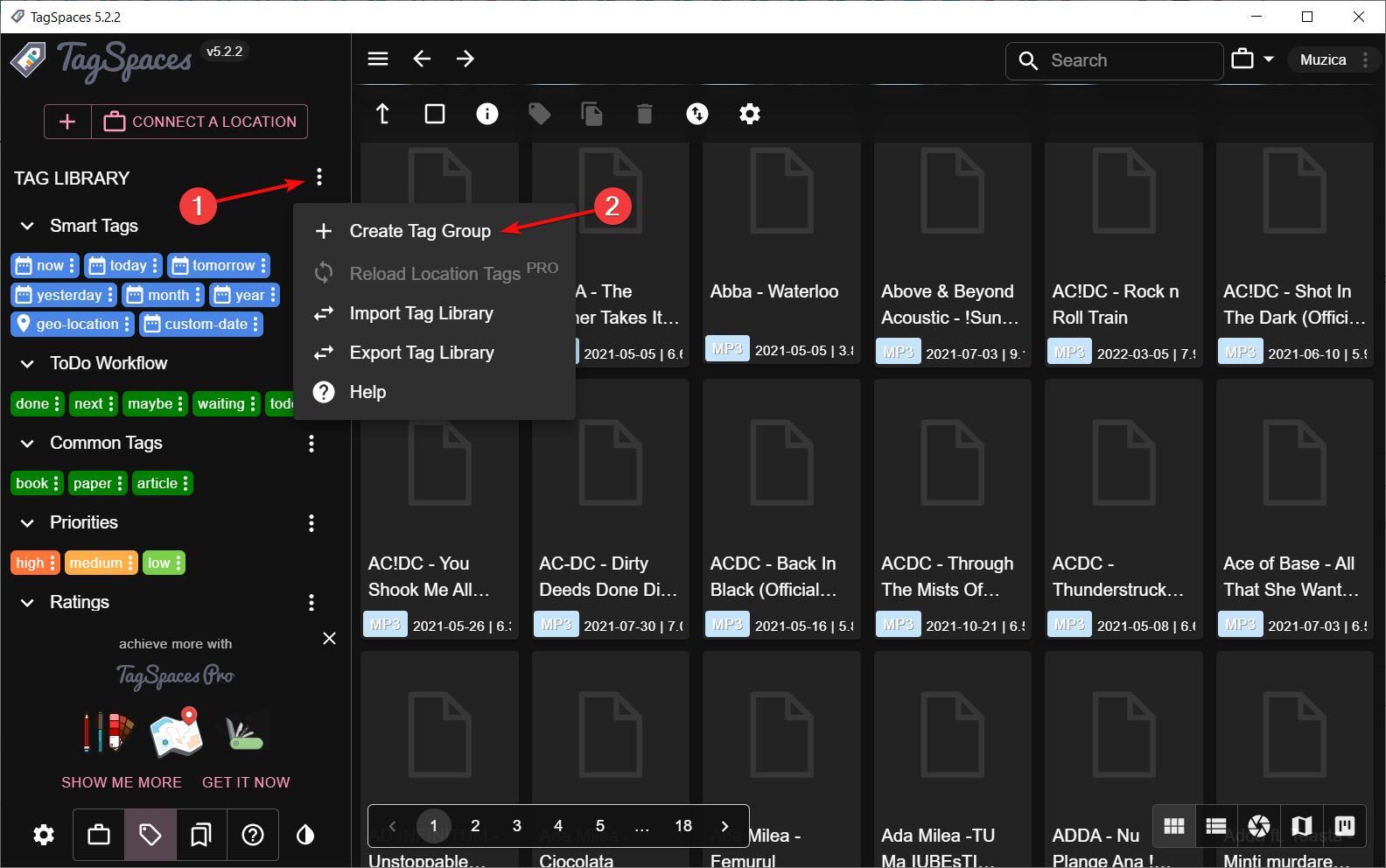Collapse the Priorities group
The width and height of the screenshot is (1386, 868).
click(x=27, y=522)
